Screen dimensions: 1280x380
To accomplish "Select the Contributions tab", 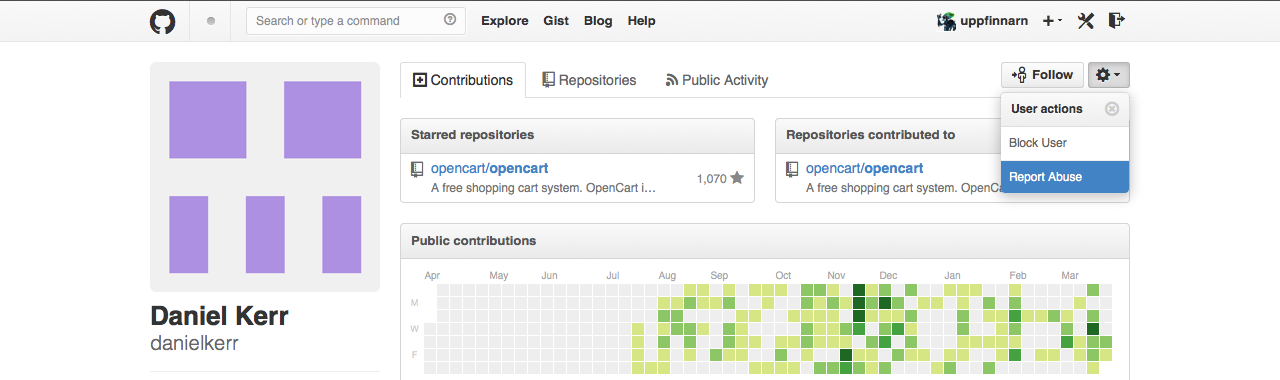I will coord(463,80).
